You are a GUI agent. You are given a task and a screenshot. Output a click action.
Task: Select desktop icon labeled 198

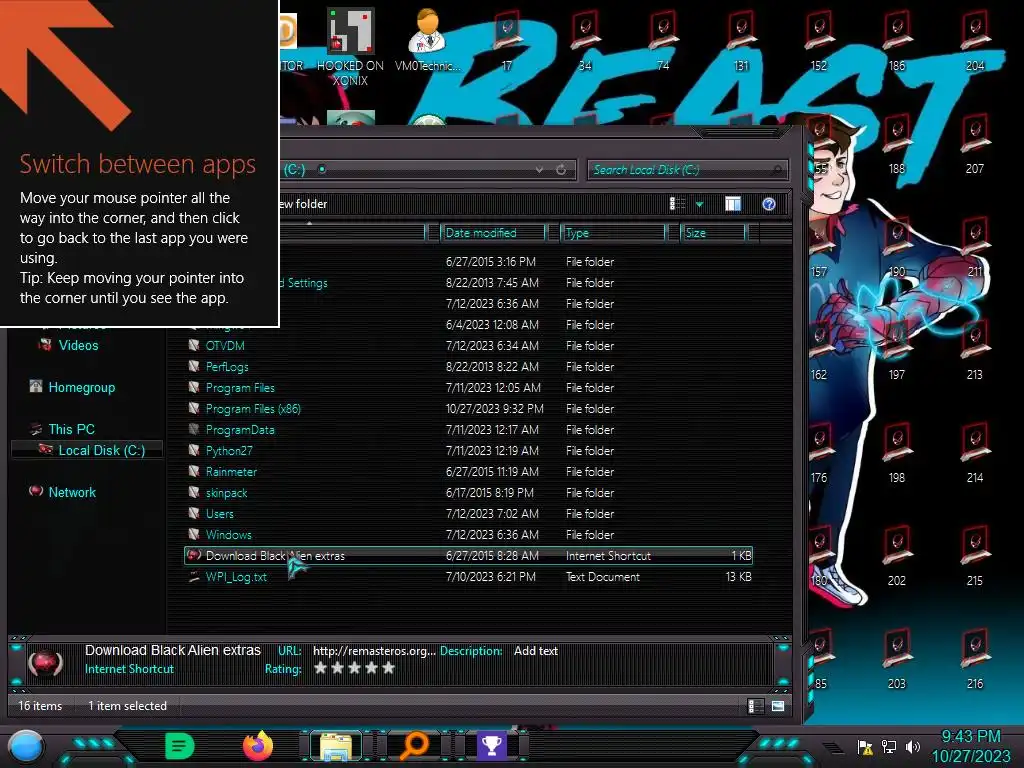tap(897, 453)
